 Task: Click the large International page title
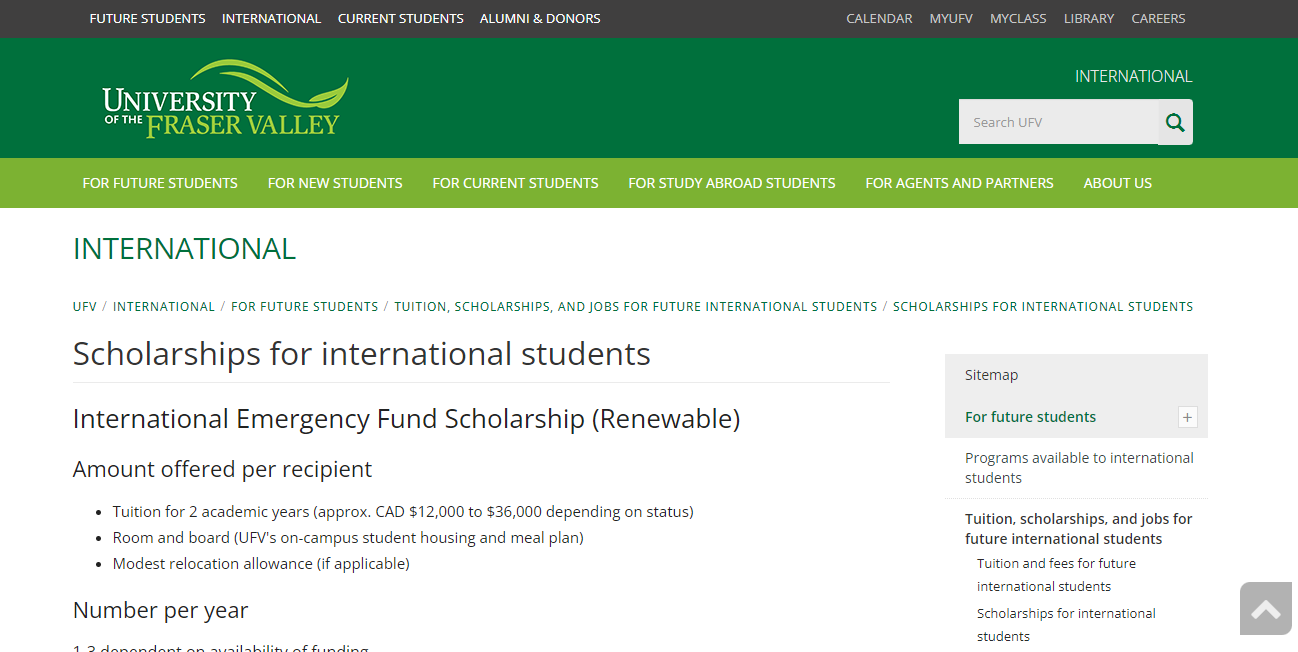pyautogui.click(x=184, y=249)
